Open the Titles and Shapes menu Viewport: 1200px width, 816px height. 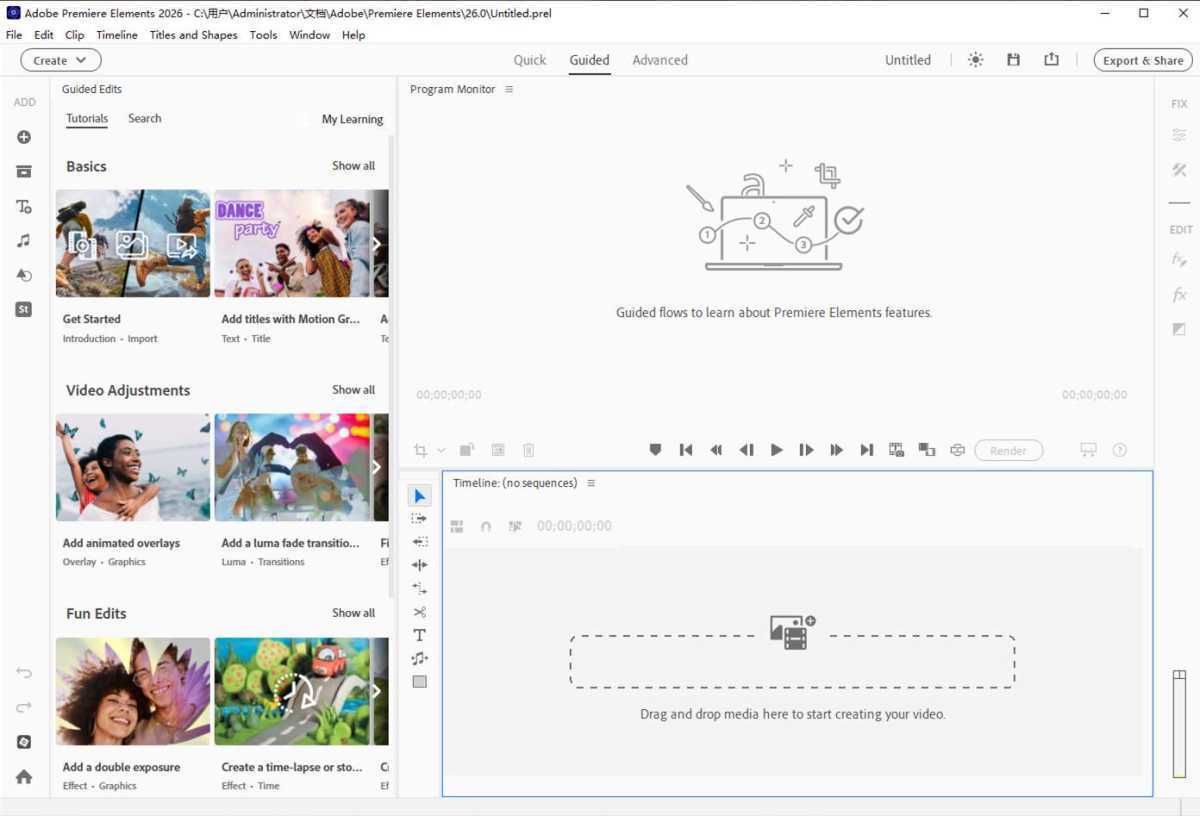(194, 35)
